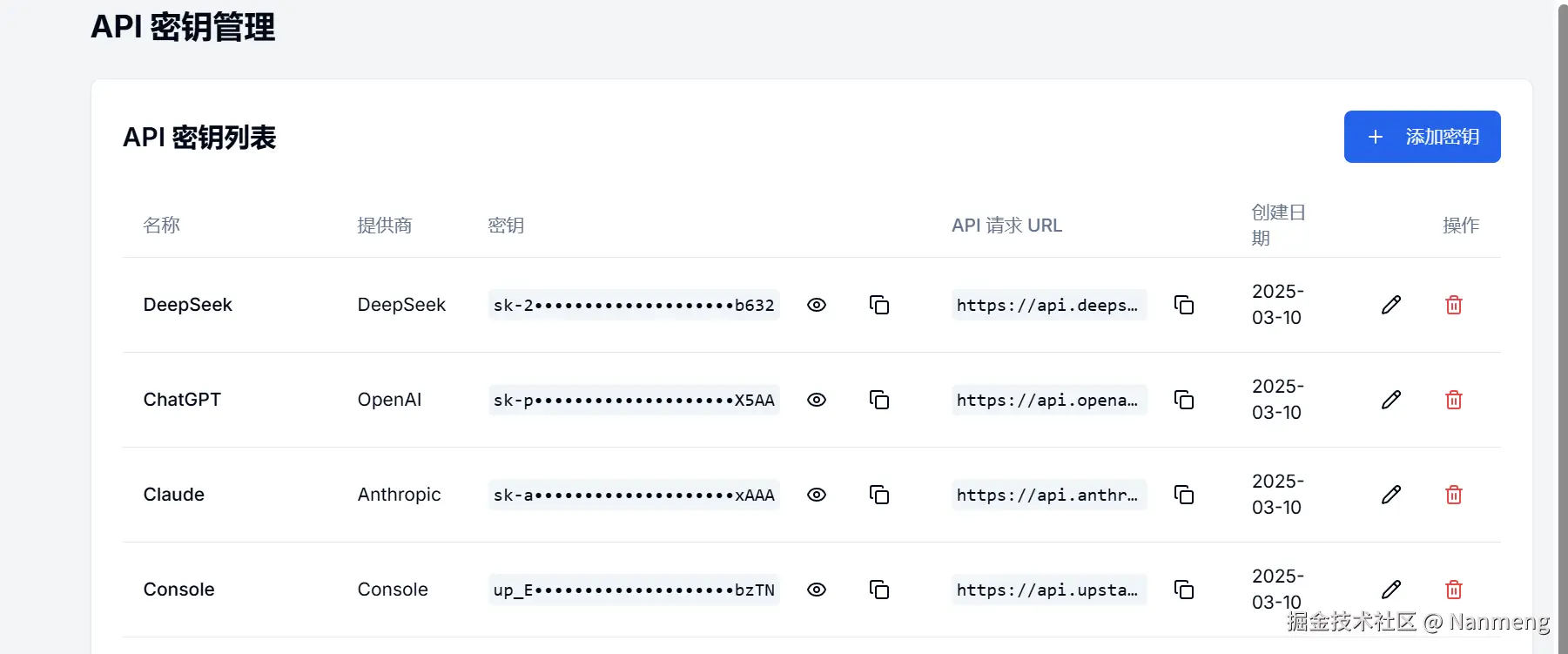
Task: Delete the DeepSeek API key
Action: click(1454, 305)
